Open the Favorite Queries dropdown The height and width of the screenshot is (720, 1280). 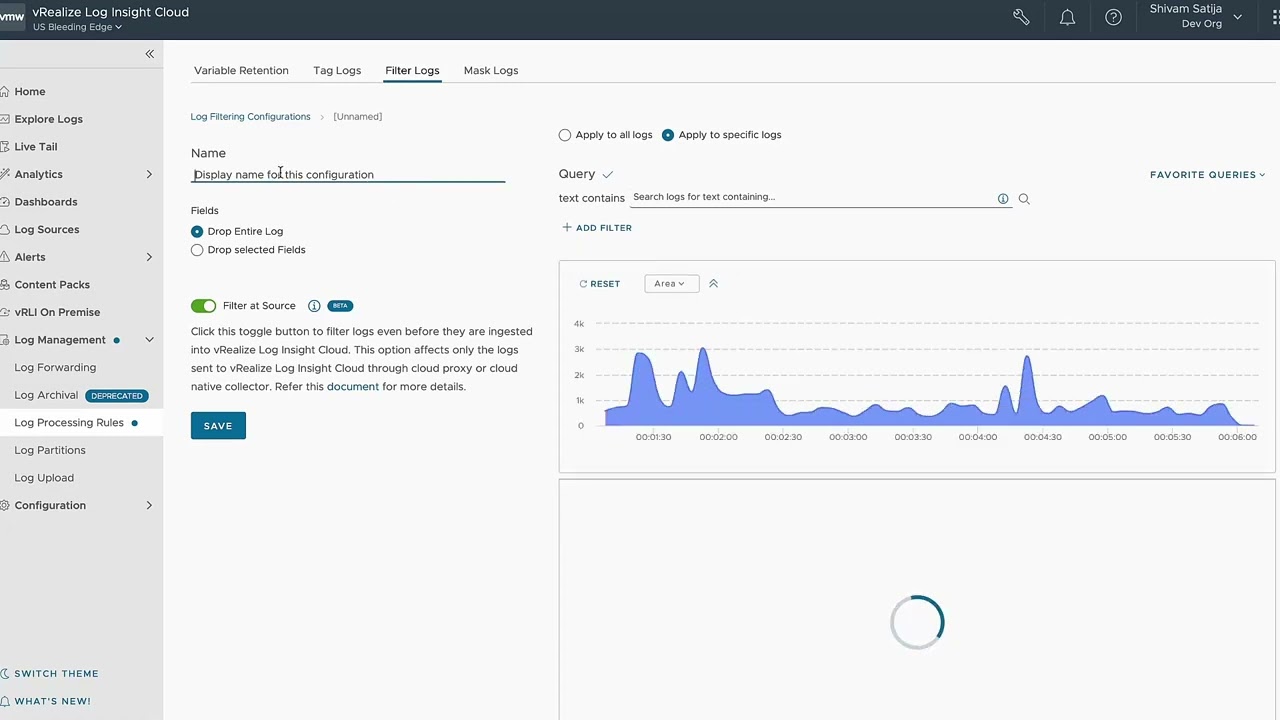1207,175
